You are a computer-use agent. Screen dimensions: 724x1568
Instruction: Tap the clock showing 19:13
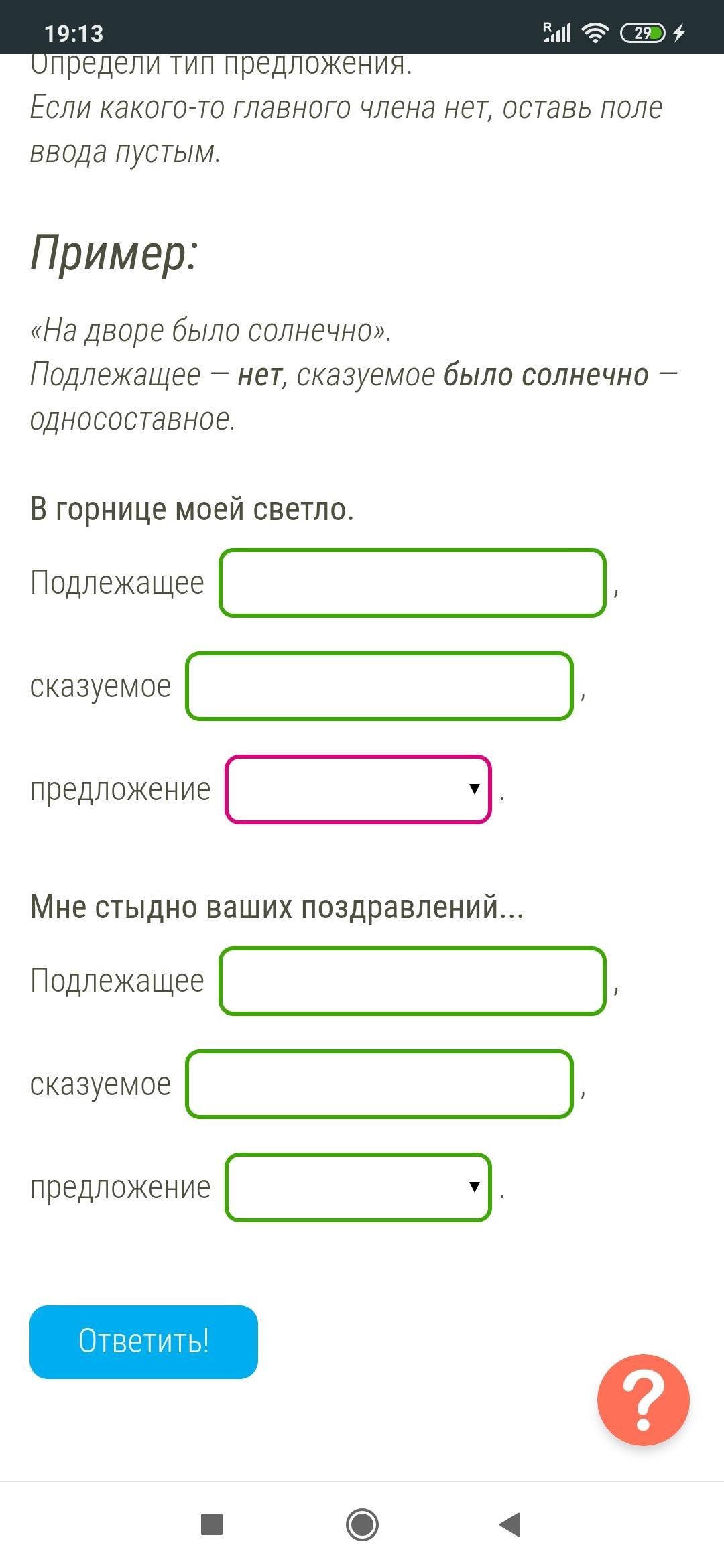(x=74, y=33)
